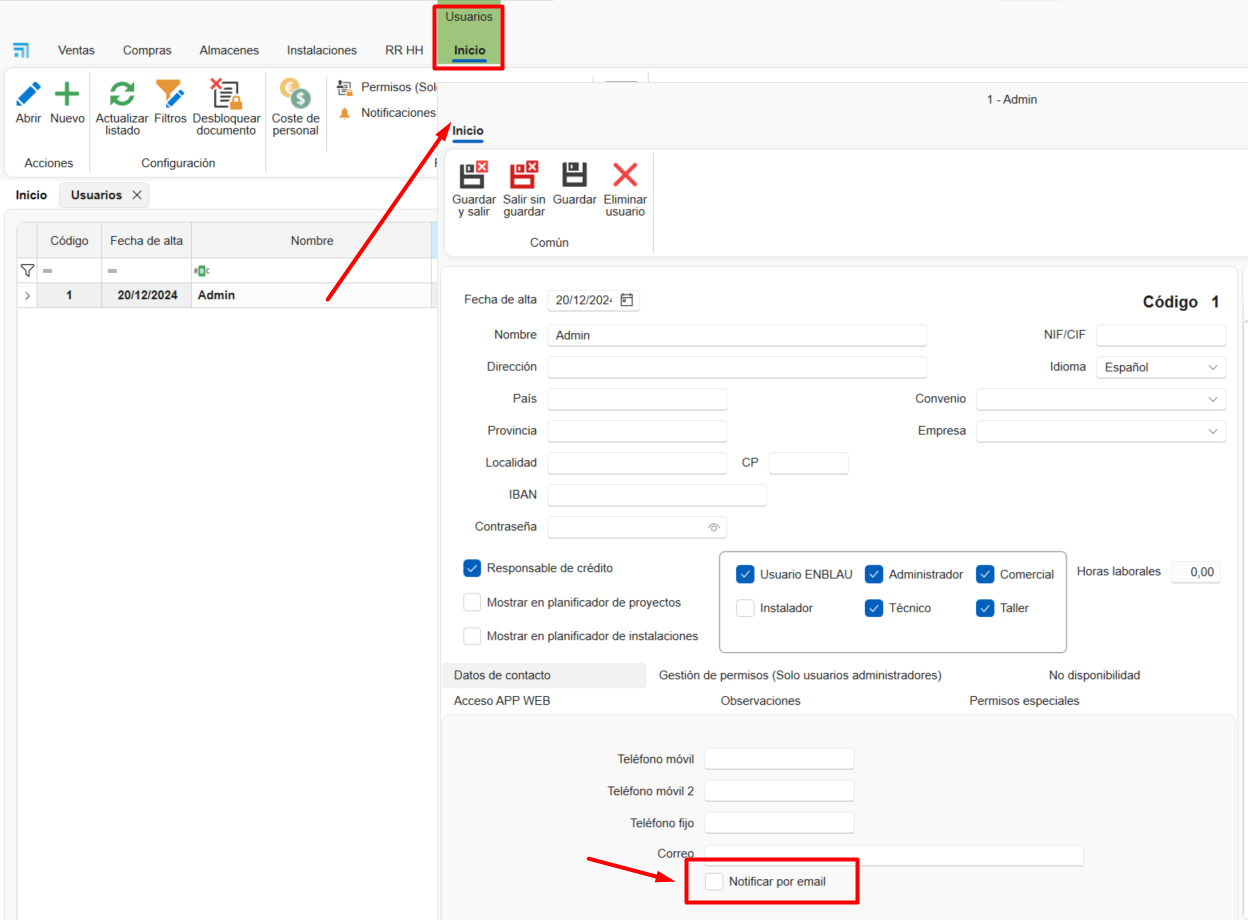The height and width of the screenshot is (920, 1248).
Task: Select the Inicio ribbon tab under Usuarios
Action: tap(469, 50)
